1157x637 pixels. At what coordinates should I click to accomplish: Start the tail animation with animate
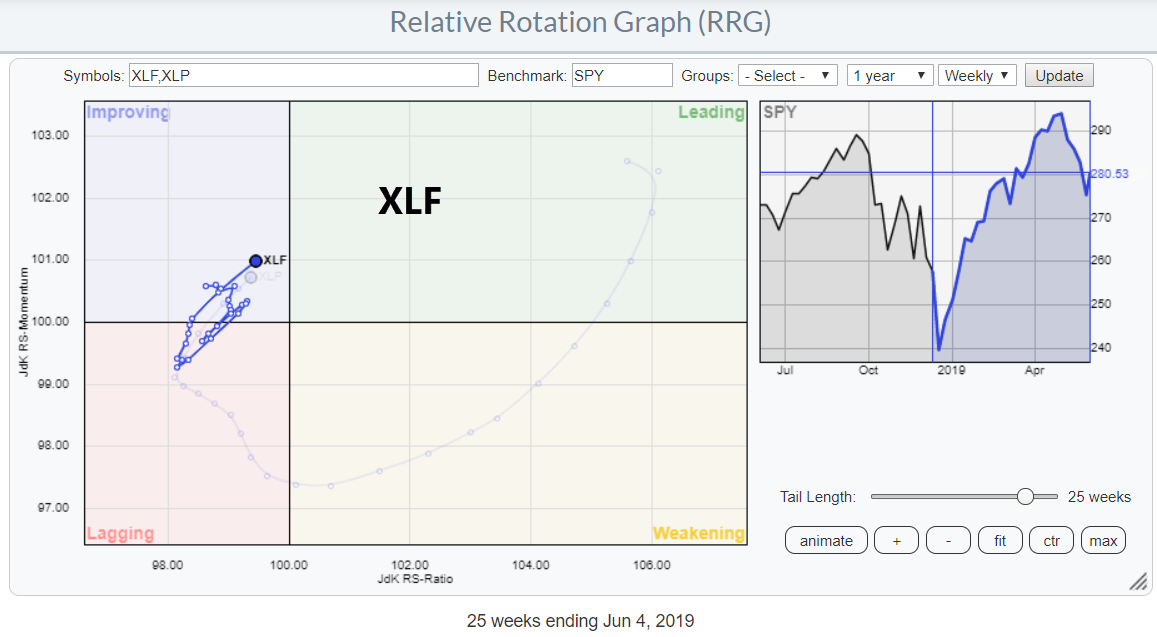(826, 541)
